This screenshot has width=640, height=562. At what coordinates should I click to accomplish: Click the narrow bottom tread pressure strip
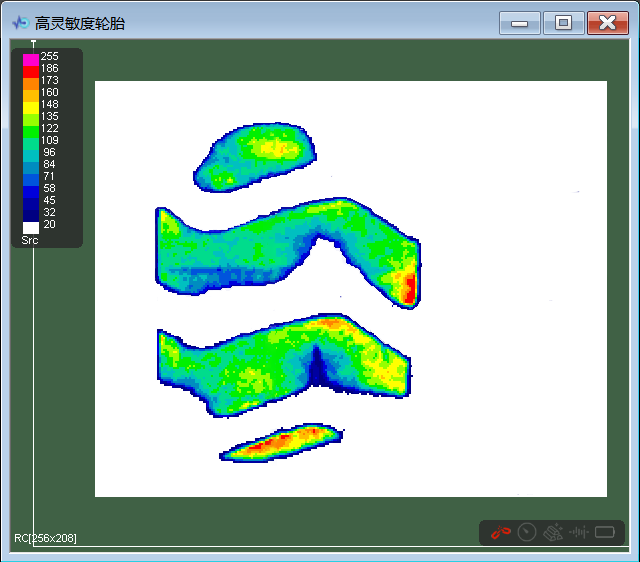[281, 443]
